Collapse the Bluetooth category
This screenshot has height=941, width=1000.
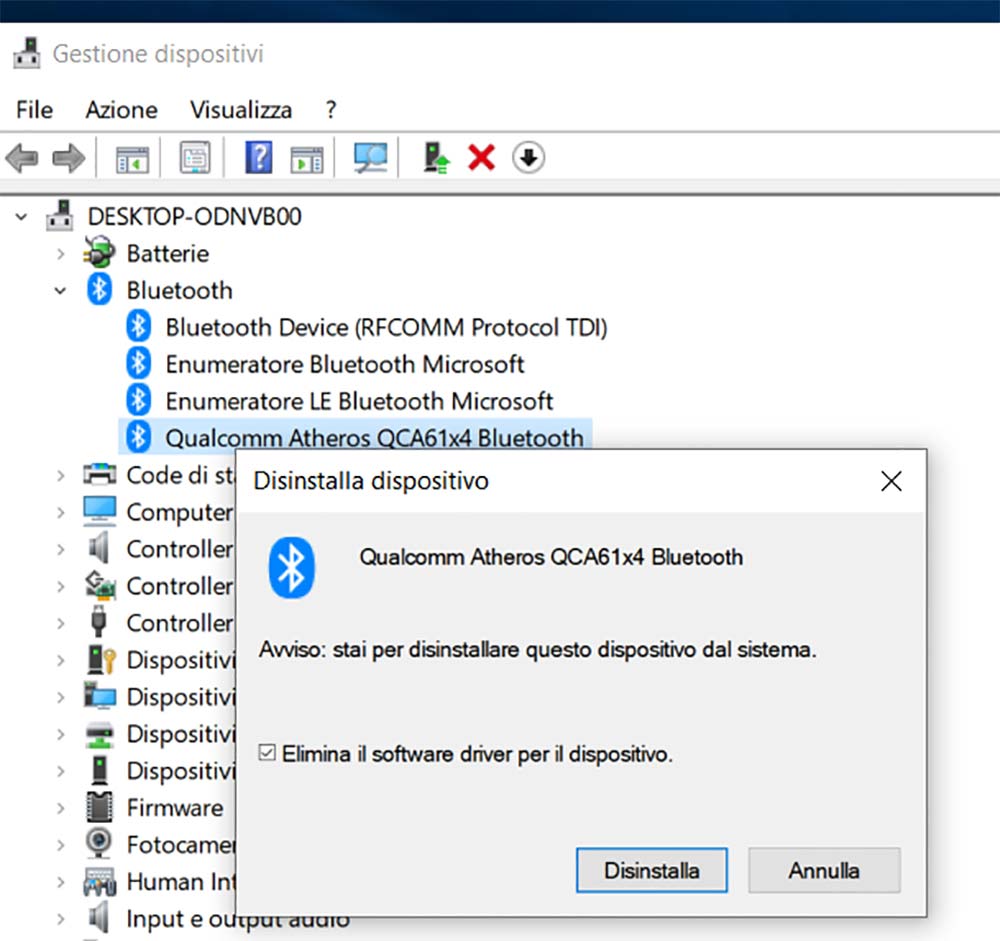(x=61, y=291)
